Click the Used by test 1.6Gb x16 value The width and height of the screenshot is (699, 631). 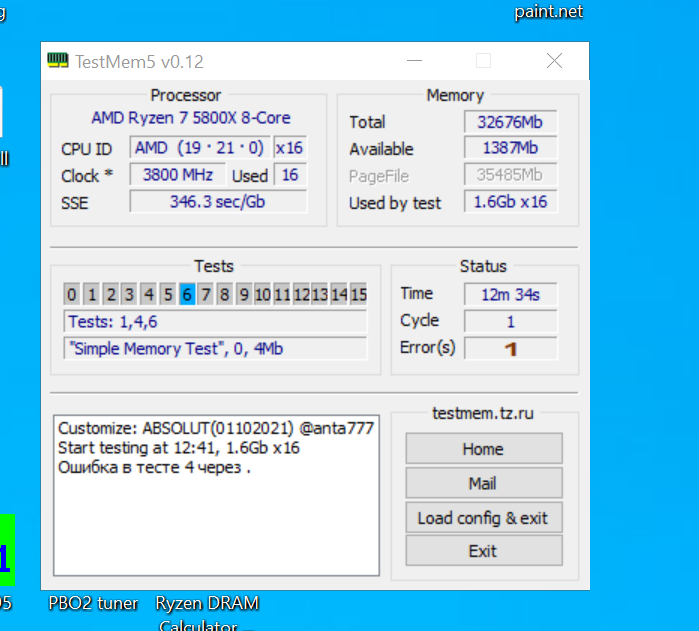[510, 202]
